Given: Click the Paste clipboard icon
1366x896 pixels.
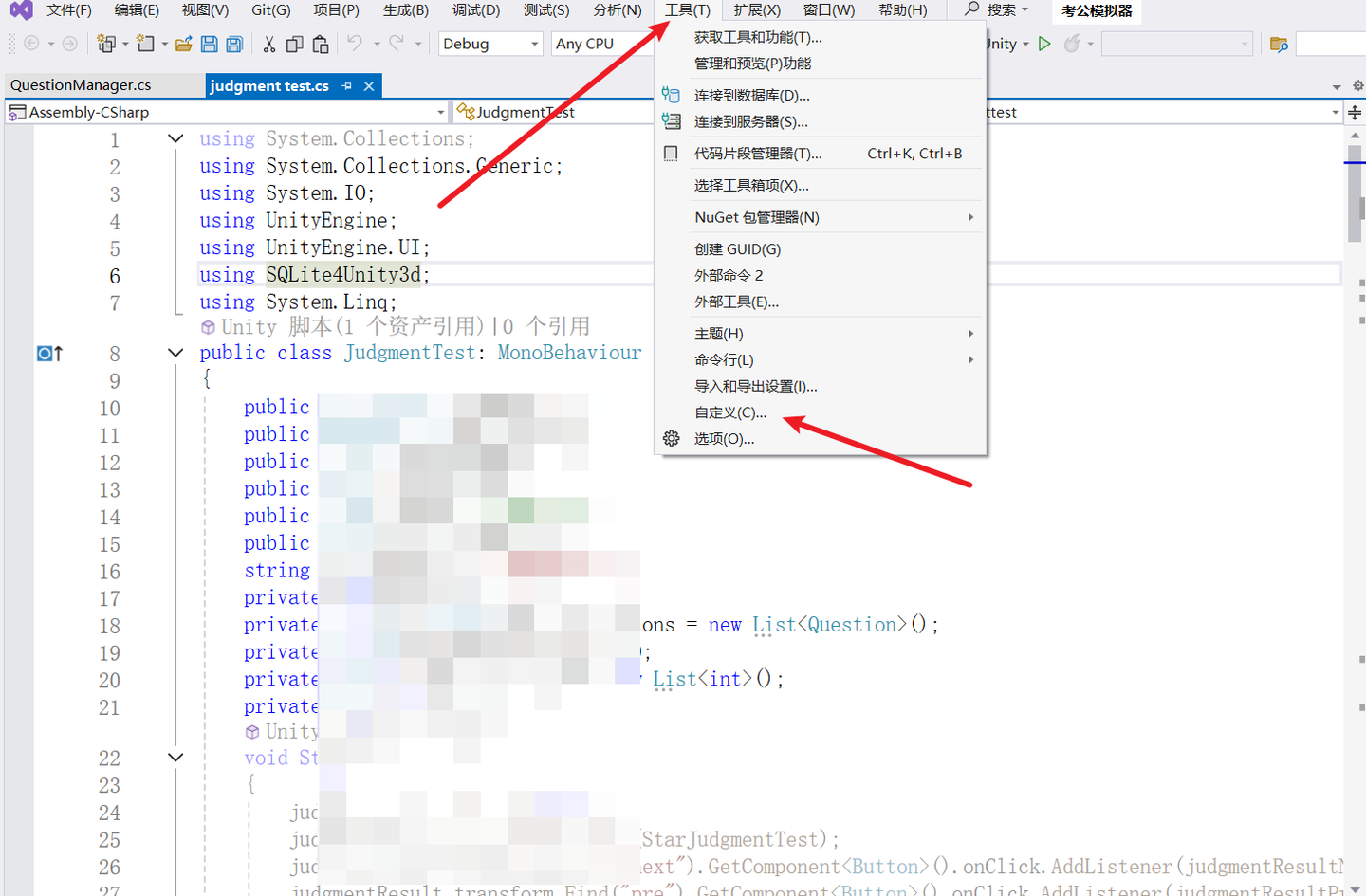Looking at the screenshot, I should coord(321,44).
